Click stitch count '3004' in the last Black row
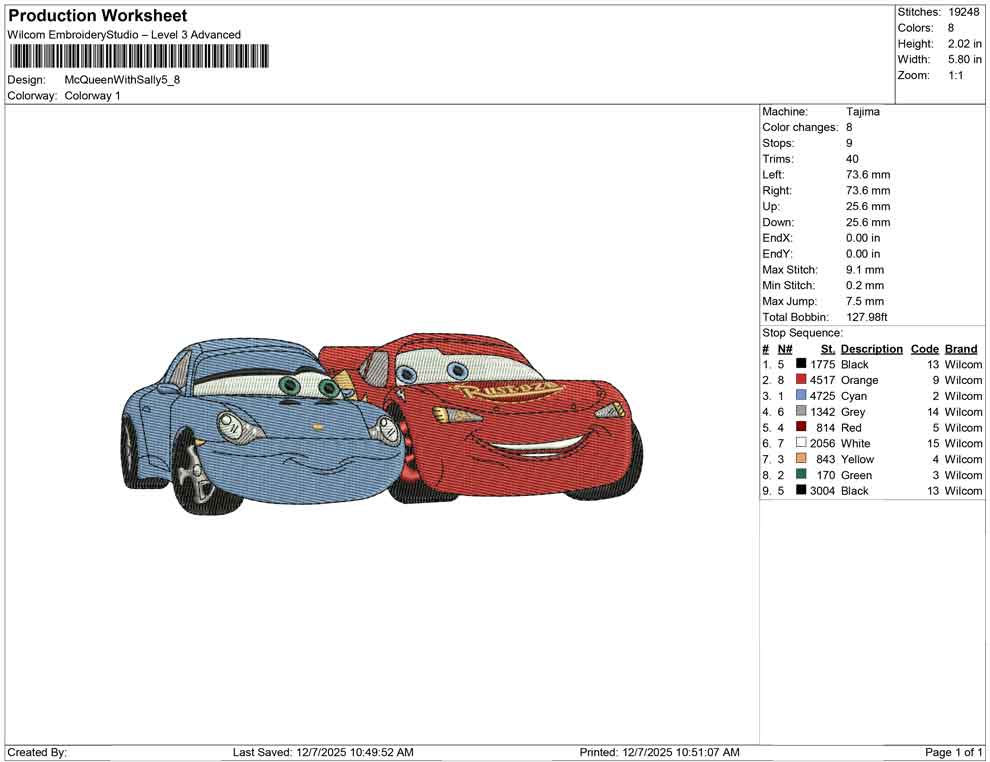This screenshot has width=990, height=762. point(822,491)
